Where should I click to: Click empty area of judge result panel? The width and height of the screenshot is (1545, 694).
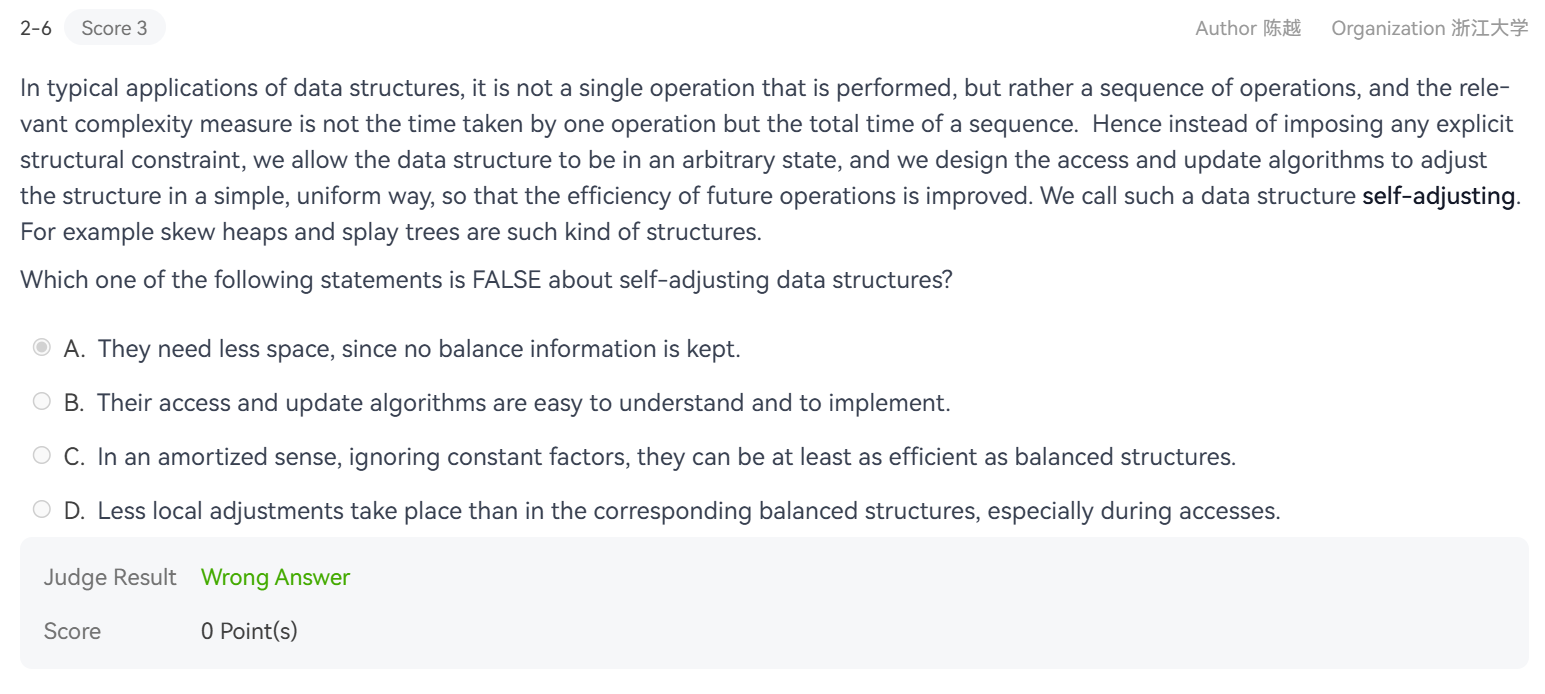pos(900,605)
